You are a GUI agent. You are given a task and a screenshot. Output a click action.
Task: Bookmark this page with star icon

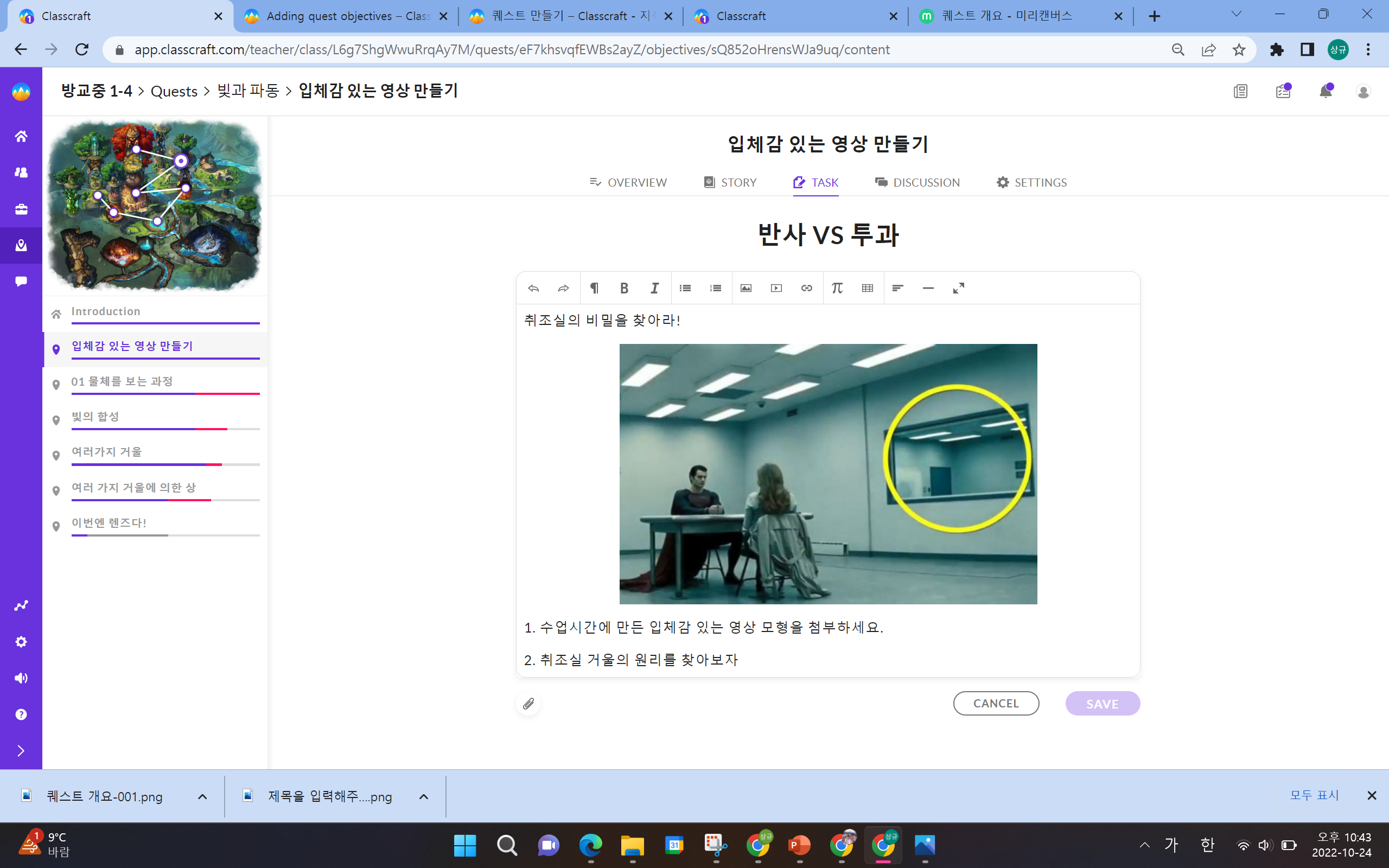(x=1239, y=50)
